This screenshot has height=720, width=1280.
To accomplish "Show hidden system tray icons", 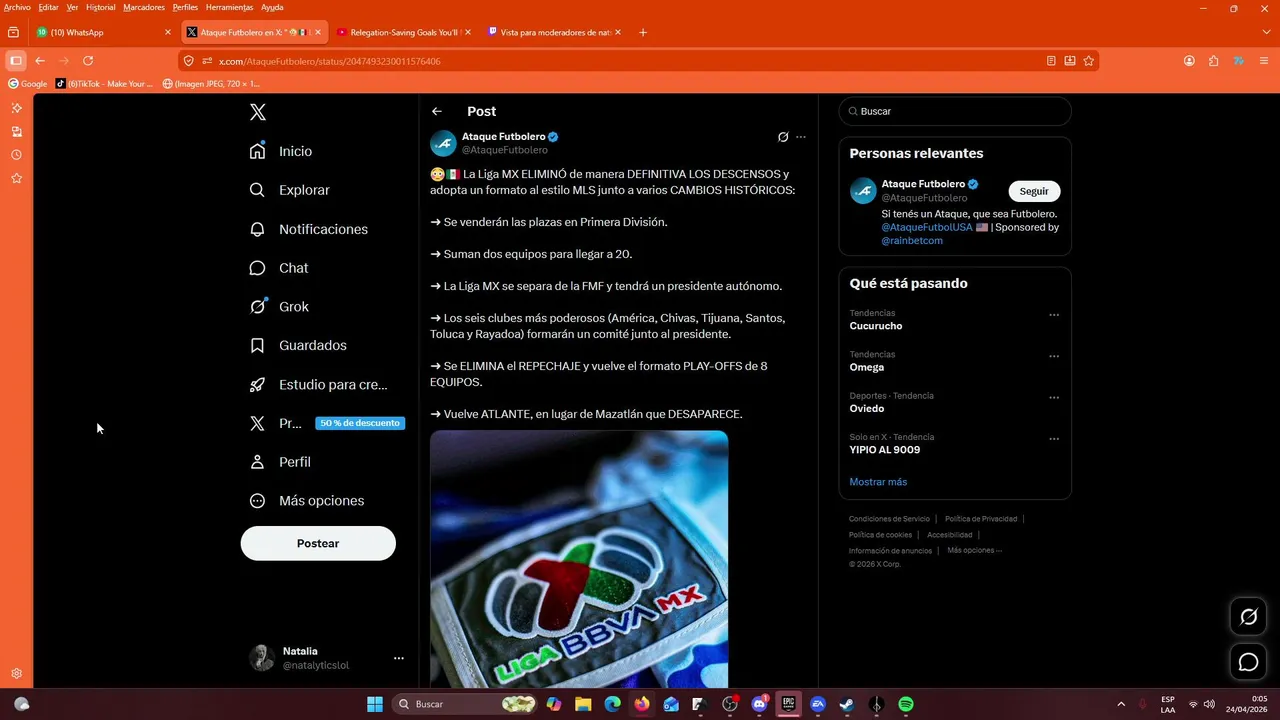I will coord(1120,704).
